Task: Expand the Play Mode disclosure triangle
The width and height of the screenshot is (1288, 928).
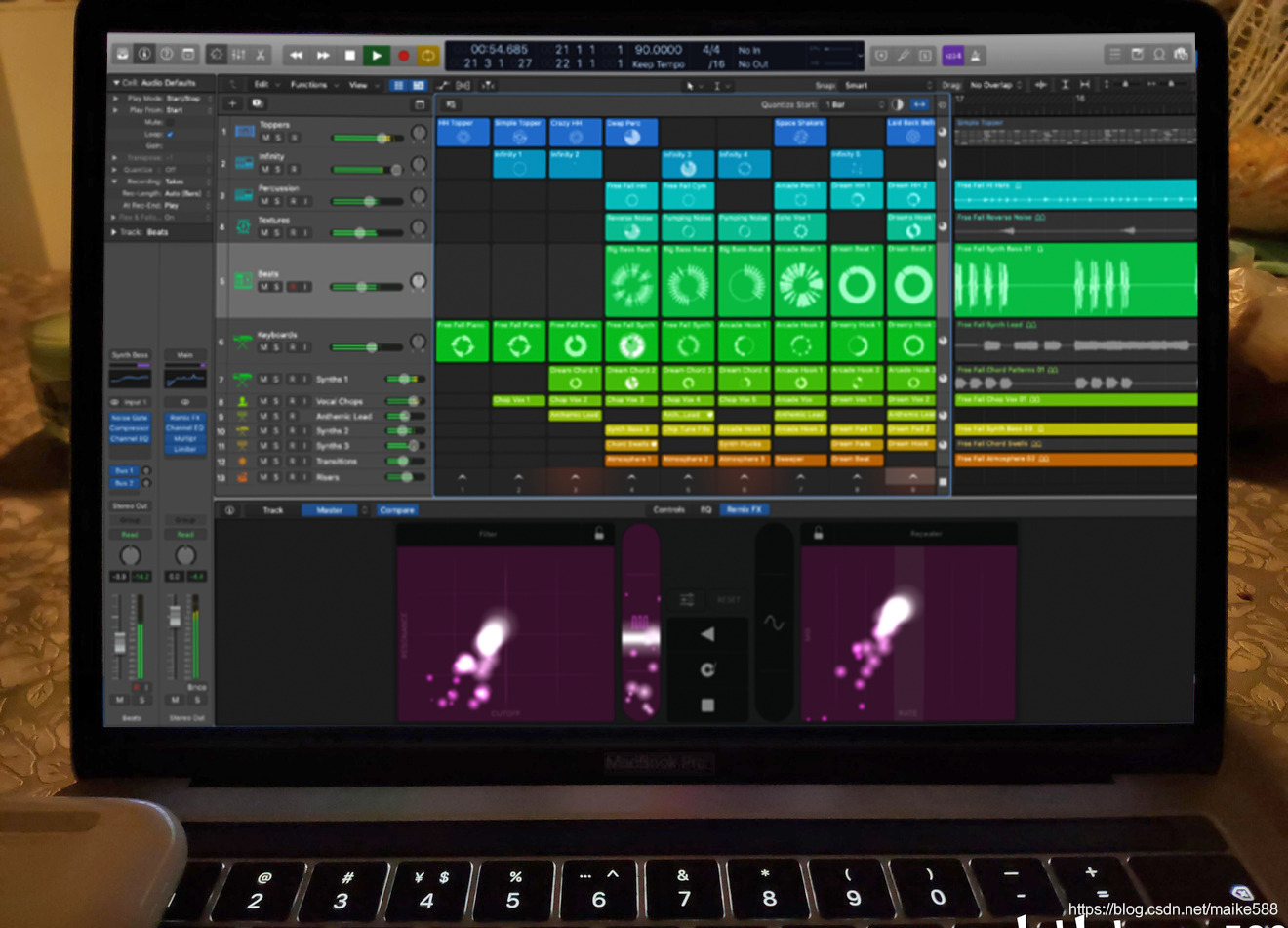Action: tap(116, 99)
